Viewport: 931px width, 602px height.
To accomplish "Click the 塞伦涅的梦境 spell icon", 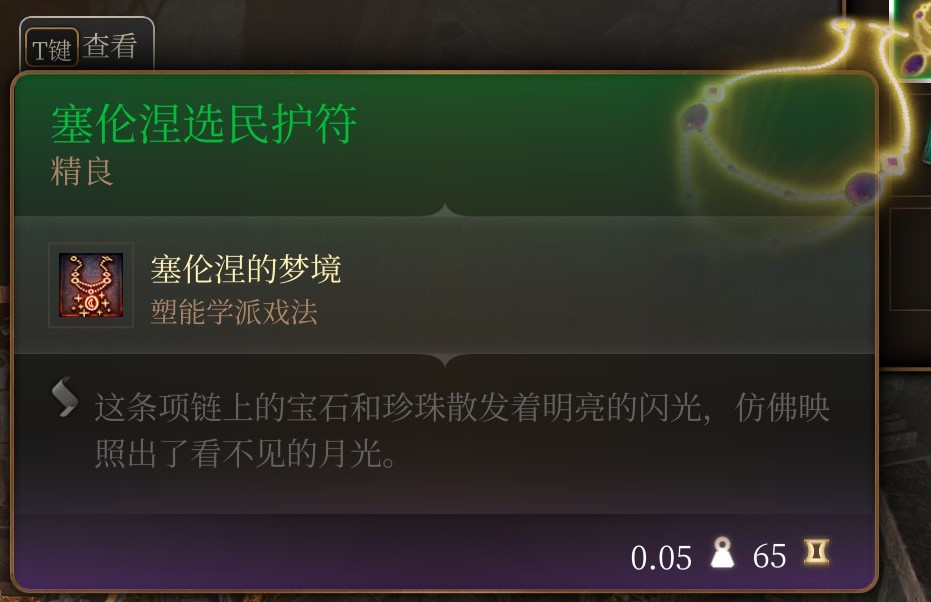I will pos(91,285).
